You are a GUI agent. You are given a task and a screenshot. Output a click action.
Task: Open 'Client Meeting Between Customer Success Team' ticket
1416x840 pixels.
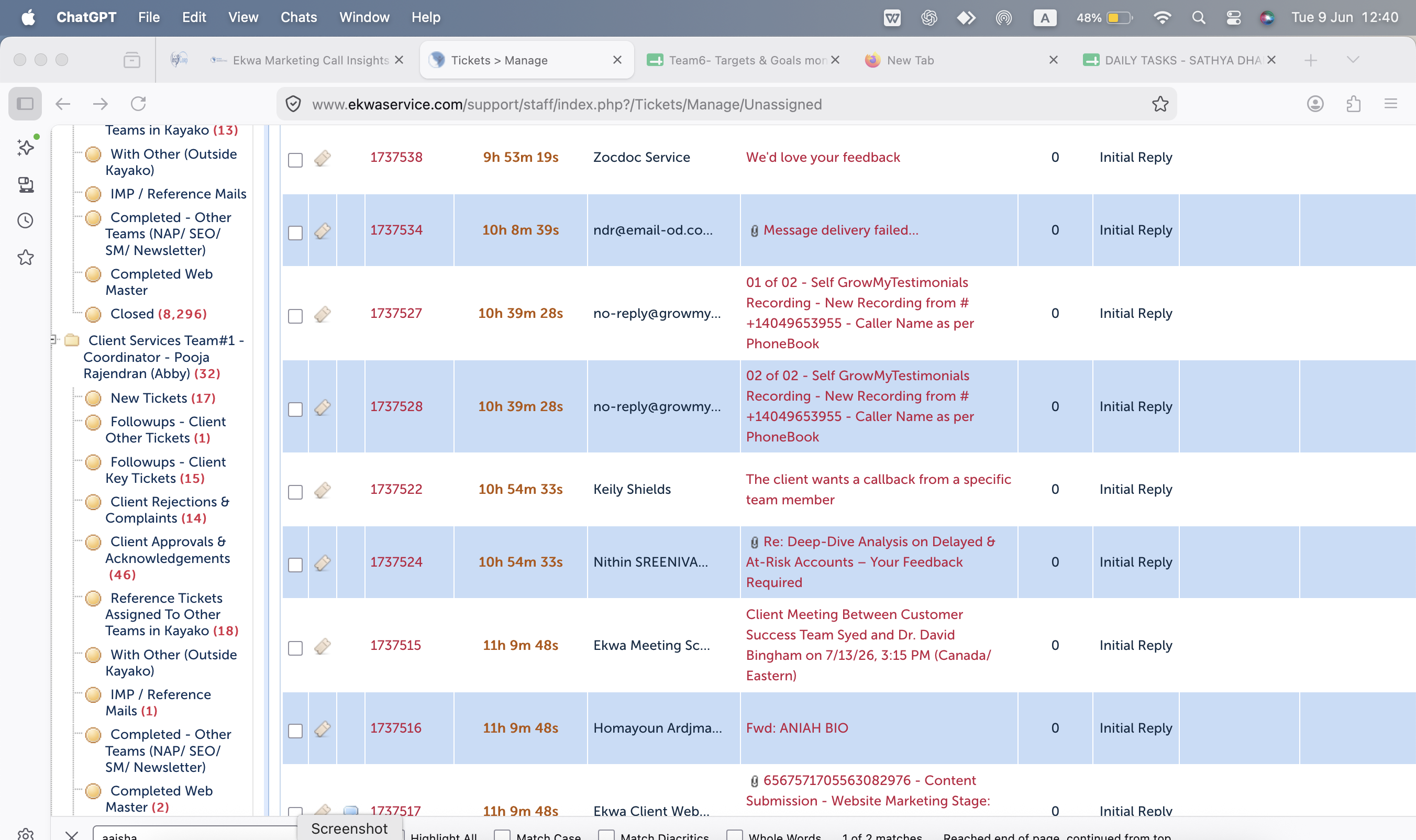(868, 645)
